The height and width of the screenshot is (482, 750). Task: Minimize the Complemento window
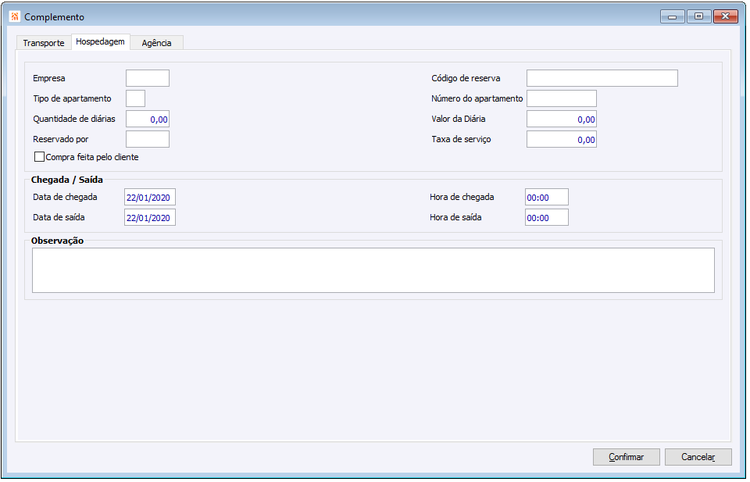[673, 17]
